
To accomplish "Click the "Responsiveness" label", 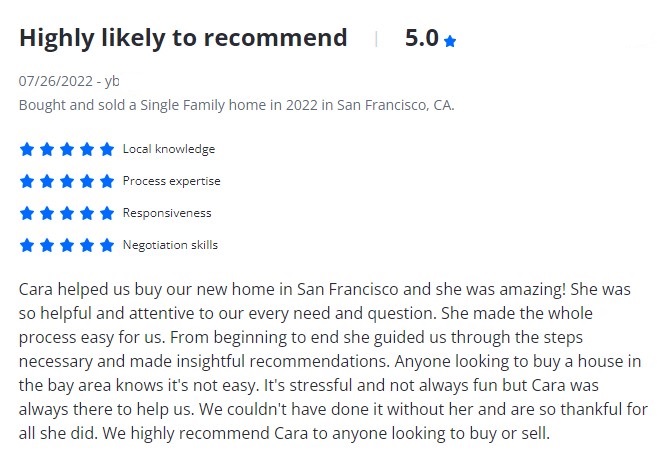I will click(x=167, y=213).
